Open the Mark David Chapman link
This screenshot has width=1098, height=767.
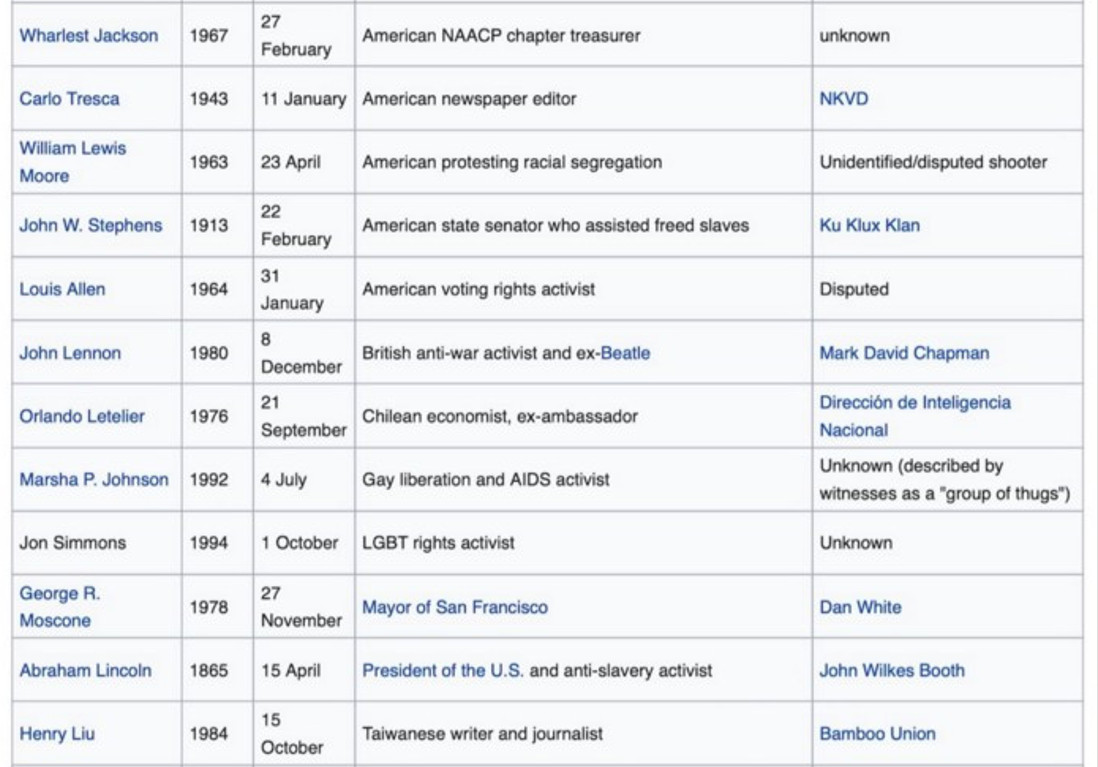coord(905,353)
